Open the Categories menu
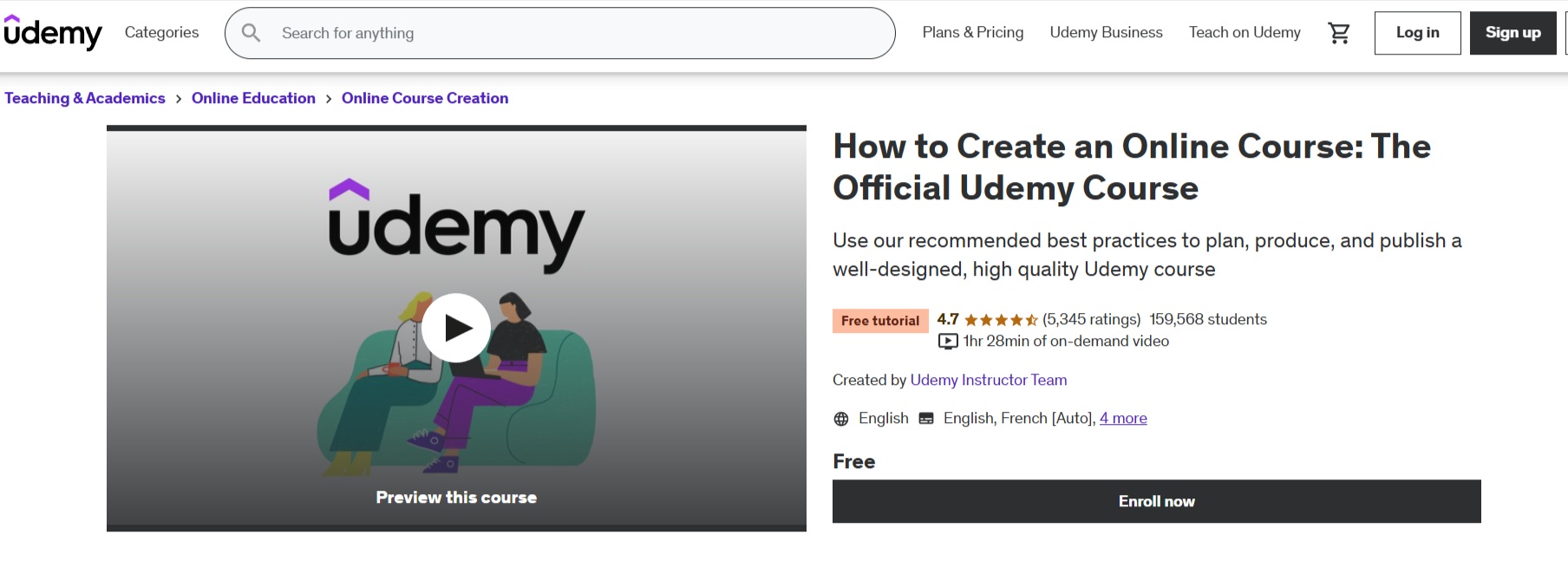This screenshot has height=561, width=1568. 161,32
